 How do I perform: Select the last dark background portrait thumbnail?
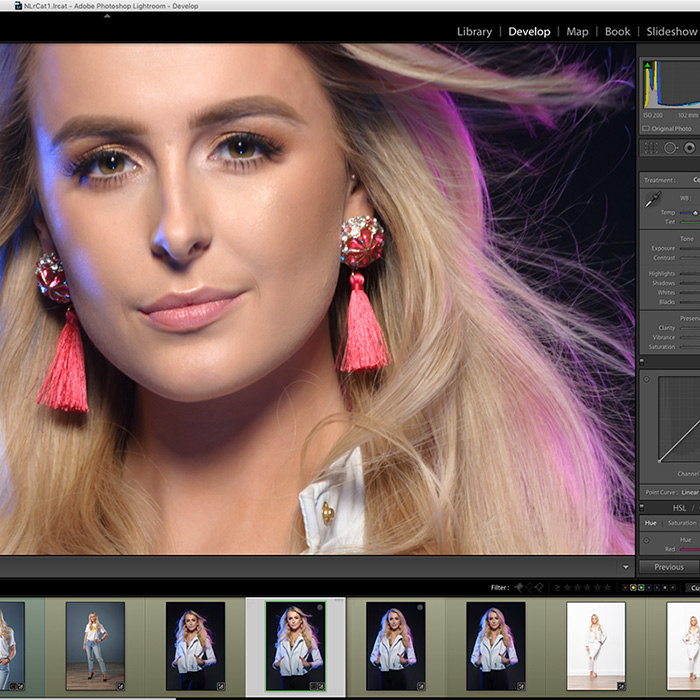click(x=496, y=646)
